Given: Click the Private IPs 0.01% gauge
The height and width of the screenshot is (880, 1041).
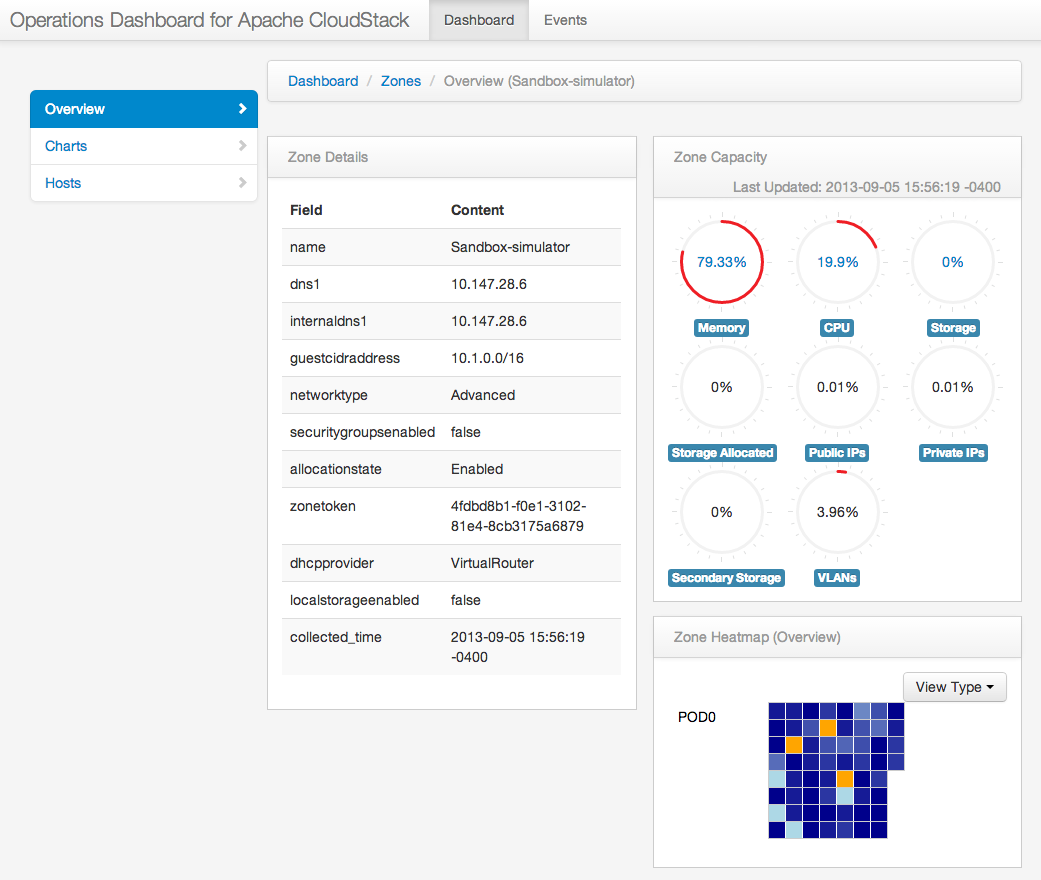Looking at the screenshot, I should (x=953, y=387).
